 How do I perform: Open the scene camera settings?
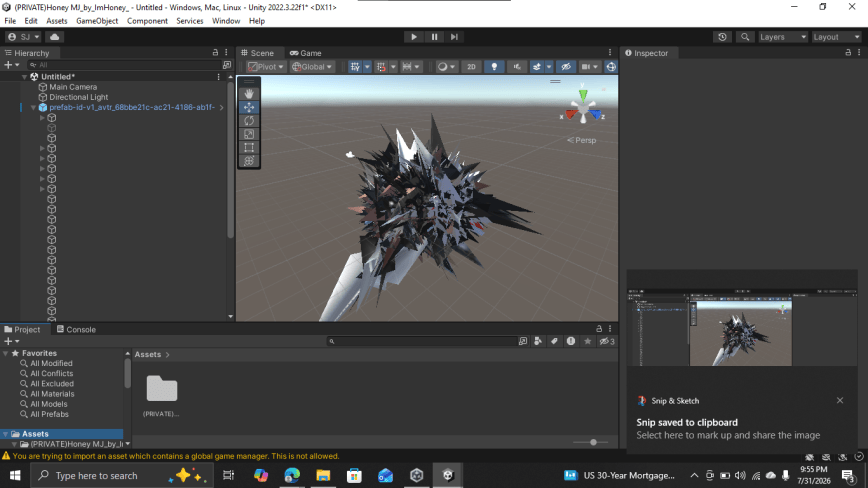[590, 66]
